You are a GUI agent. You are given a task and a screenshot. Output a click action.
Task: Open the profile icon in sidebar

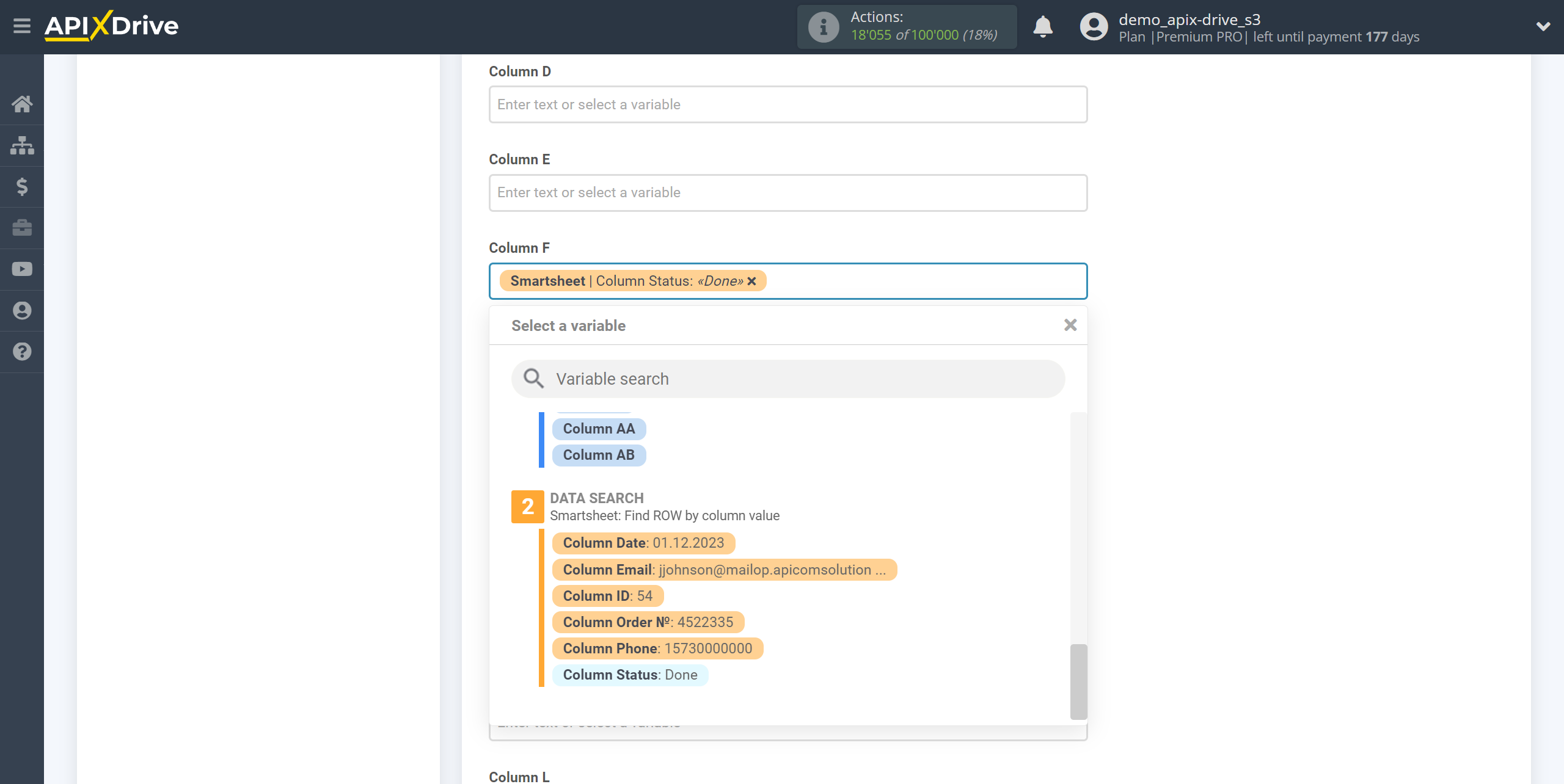click(x=22, y=310)
